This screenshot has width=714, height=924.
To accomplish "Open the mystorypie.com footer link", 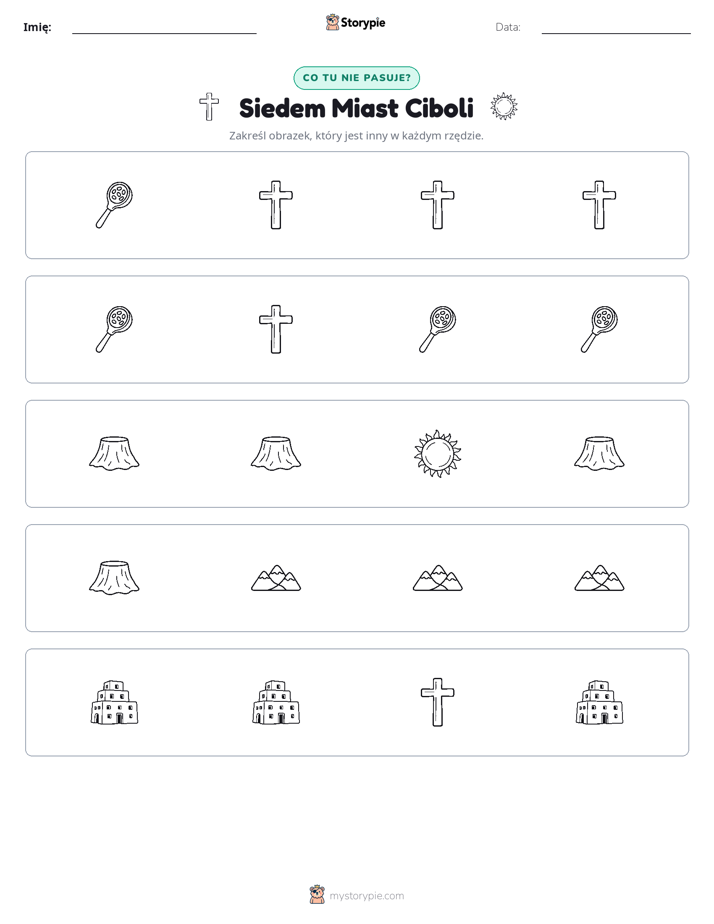I will pos(357,895).
